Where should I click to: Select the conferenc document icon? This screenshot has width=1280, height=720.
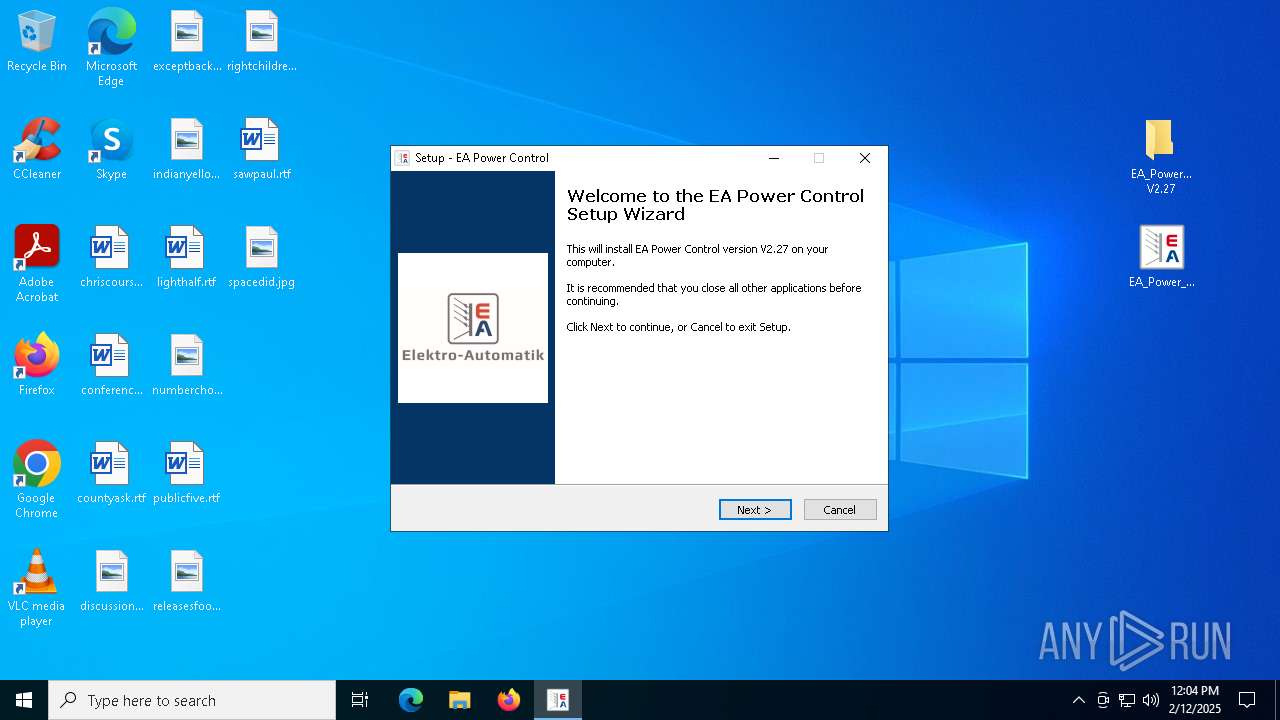[x=111, y=366]
